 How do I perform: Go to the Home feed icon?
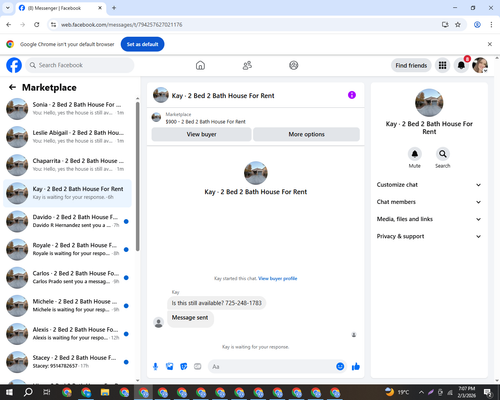tap(200, 65)
